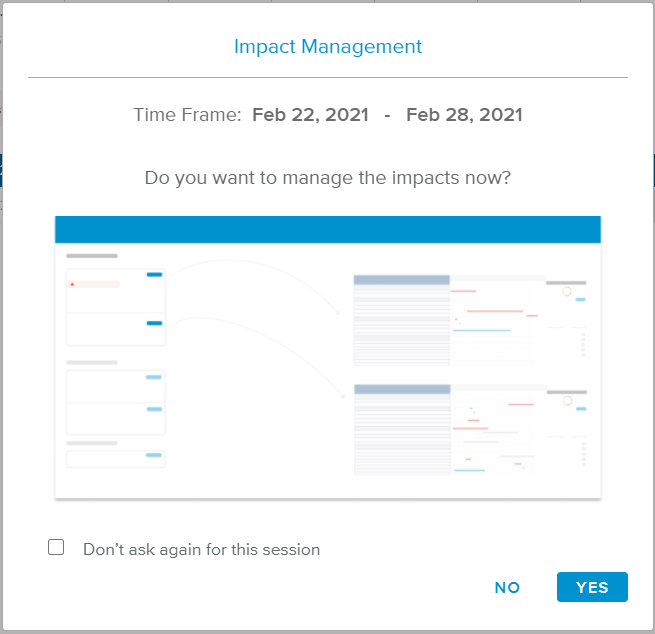
Task: Click the lower Gantt chart in the preview
Action: pyautogui.click(x=496, y=430)
